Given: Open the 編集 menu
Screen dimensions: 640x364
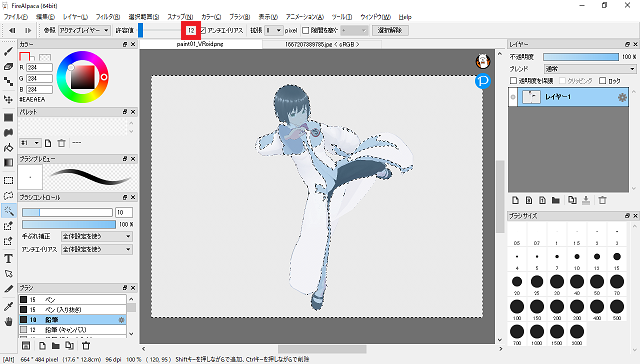Looking at the screenshot, I should 45,17.
